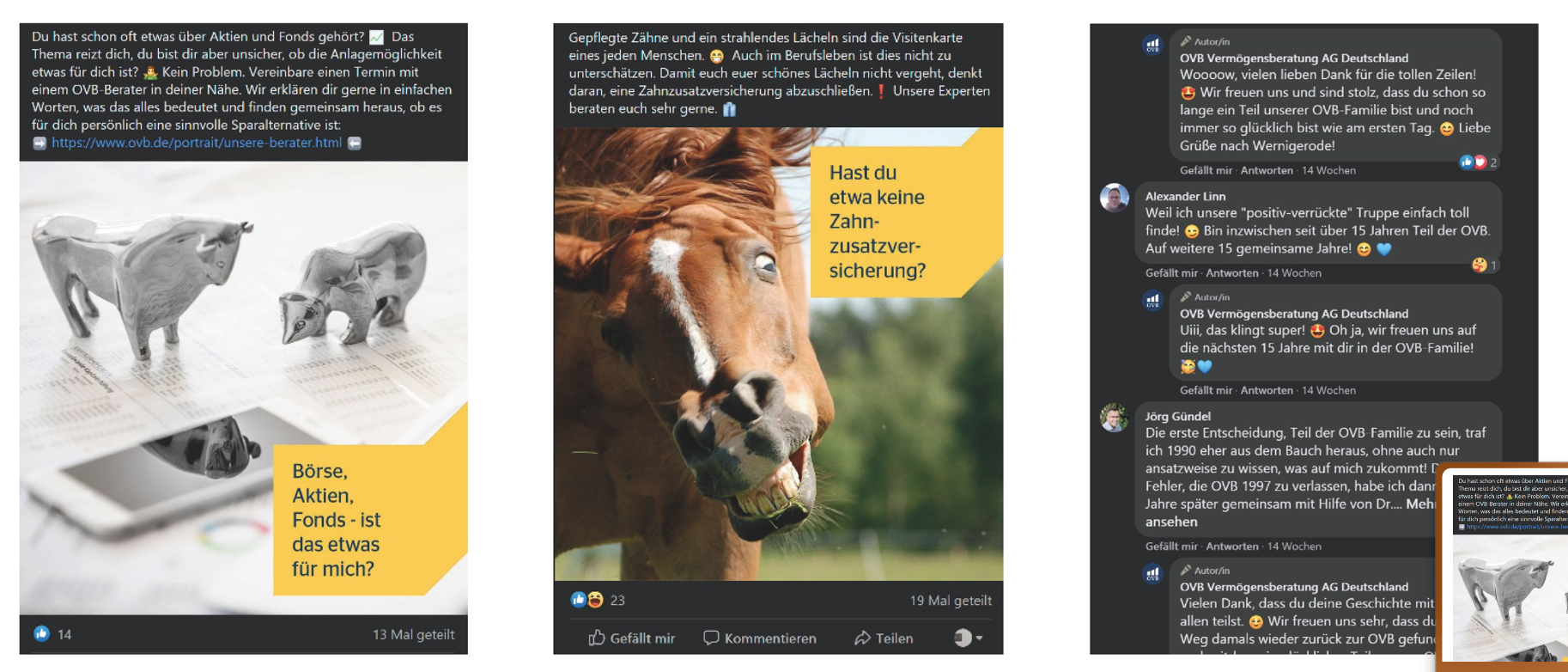This screenshot has width=1568, height=672.
Task: Click the OVB logo avatar on top reply
Action: 1152,45
